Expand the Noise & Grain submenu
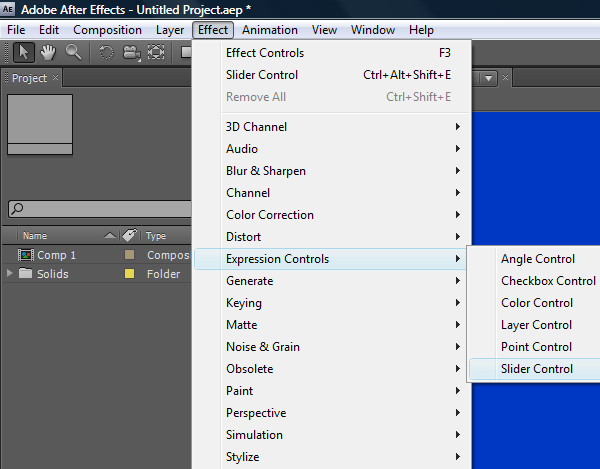 332,347
